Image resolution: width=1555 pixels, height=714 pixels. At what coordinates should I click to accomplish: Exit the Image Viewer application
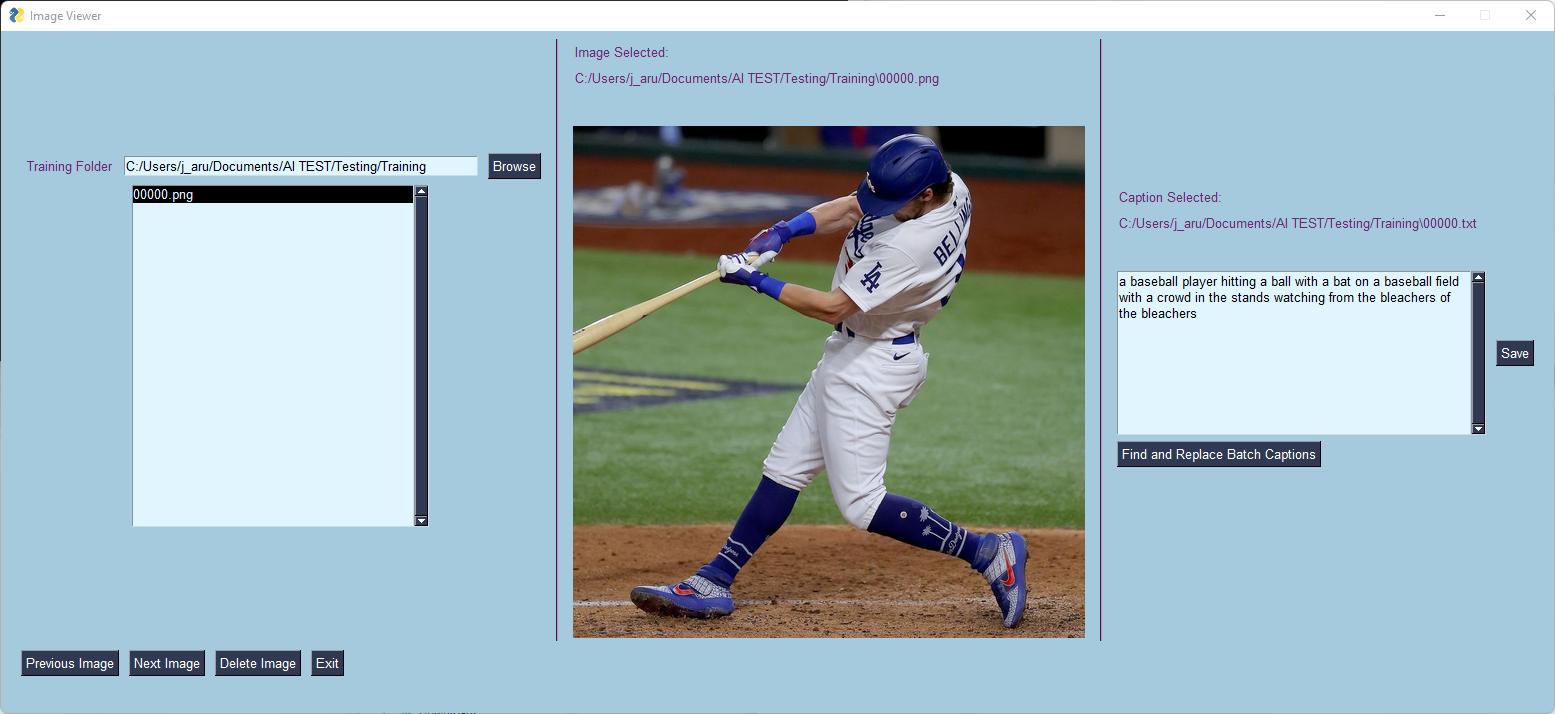click(327, 663)
